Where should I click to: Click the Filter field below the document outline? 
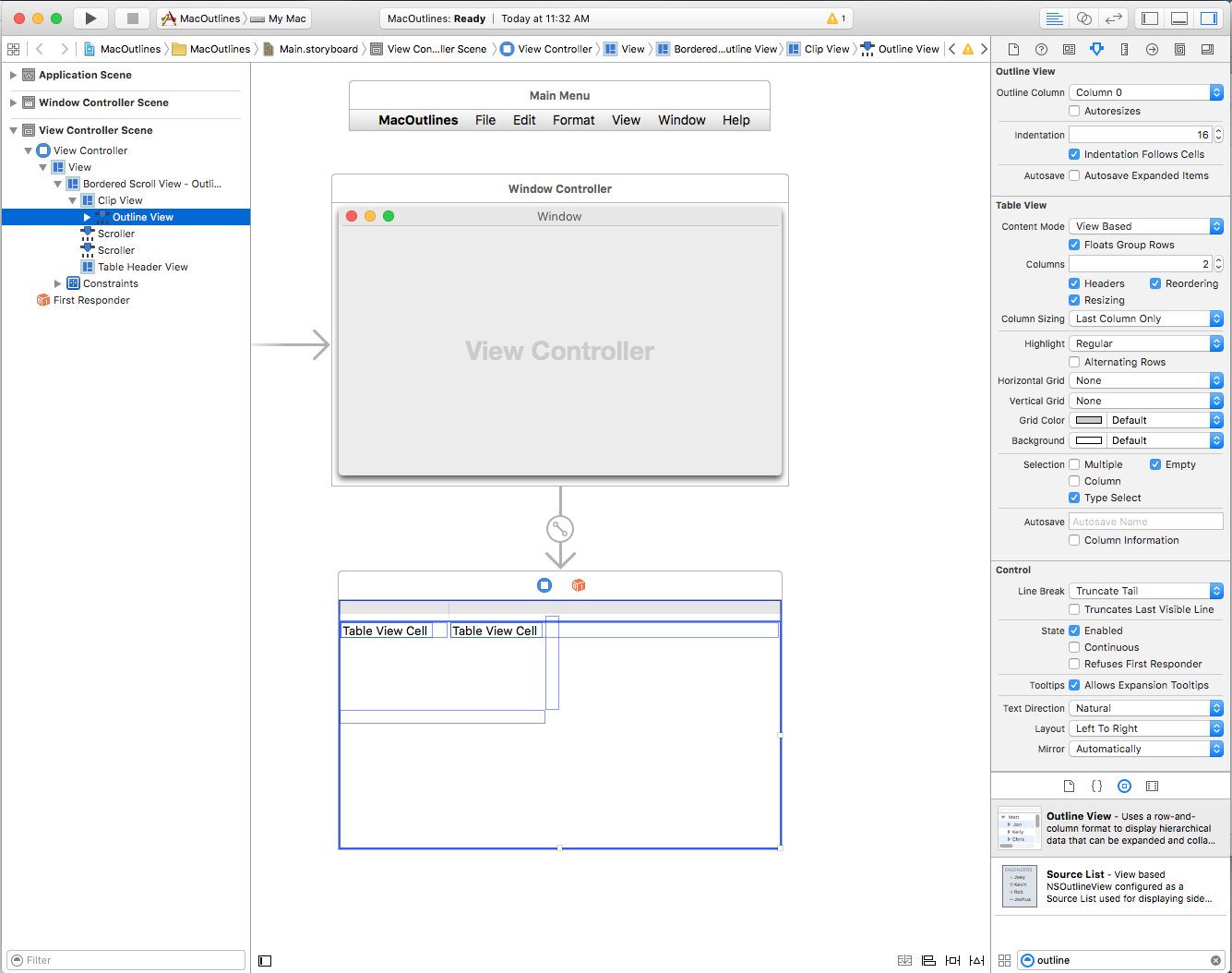click(x=125, y=960)
